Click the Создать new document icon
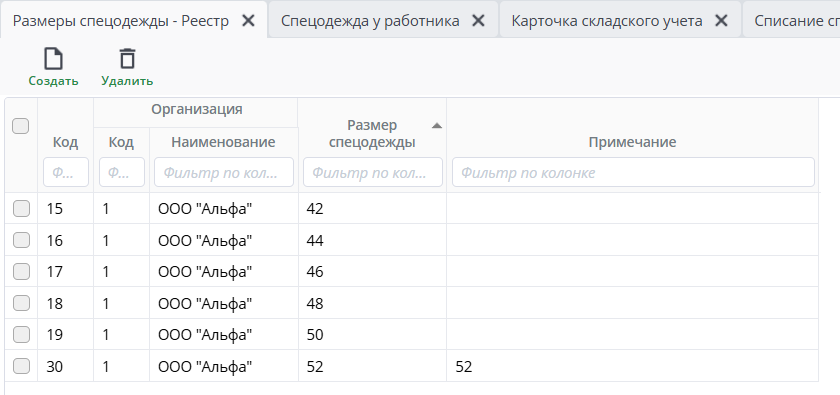The image size is (840, 395). 53,58
